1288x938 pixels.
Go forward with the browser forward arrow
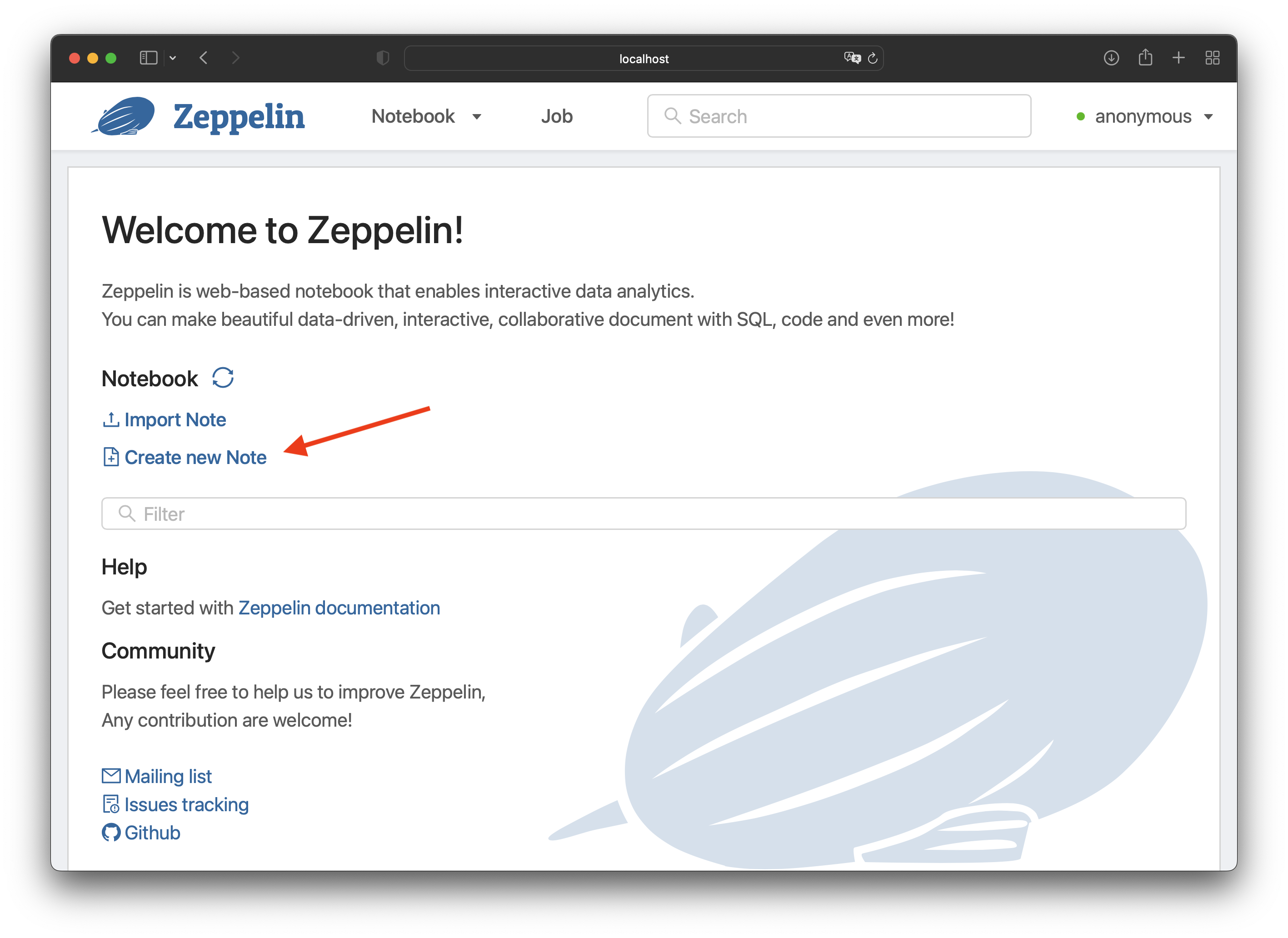click(236, 58)
